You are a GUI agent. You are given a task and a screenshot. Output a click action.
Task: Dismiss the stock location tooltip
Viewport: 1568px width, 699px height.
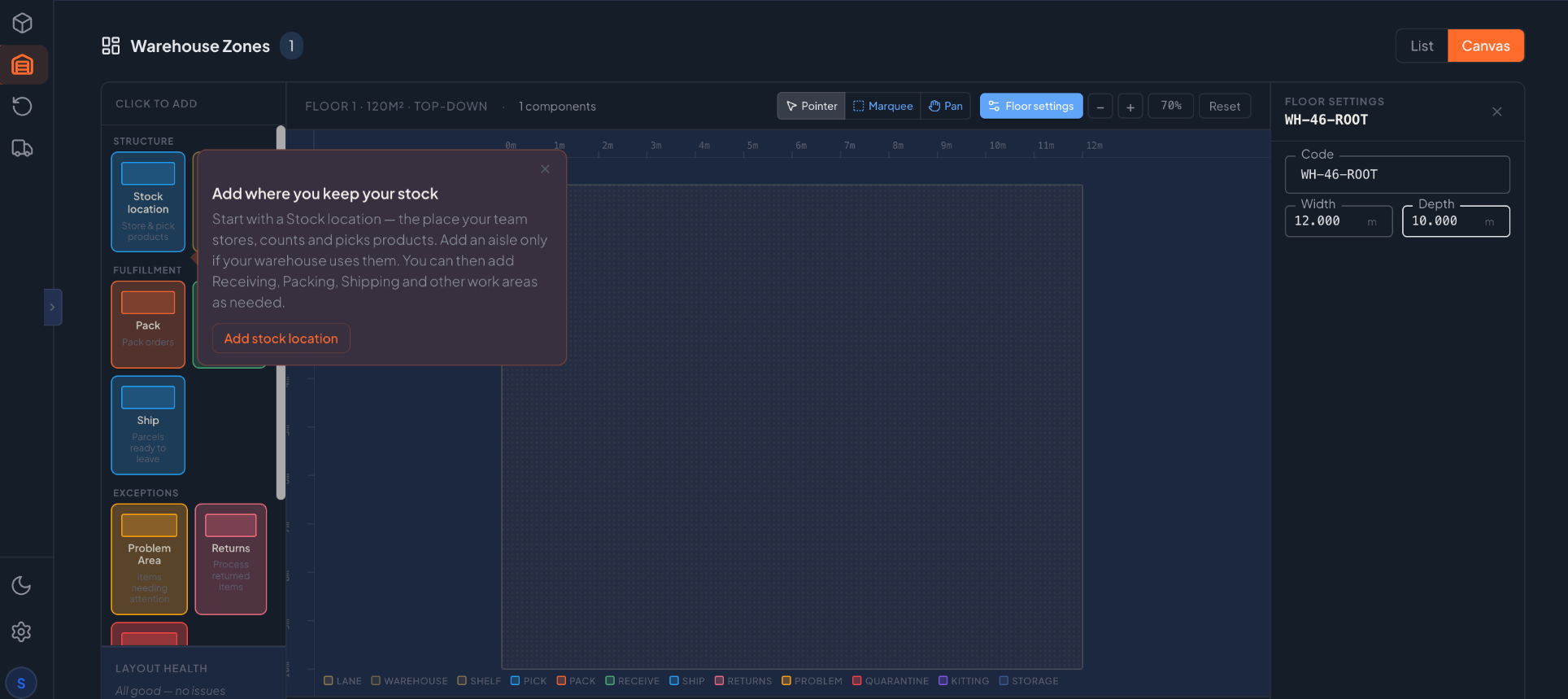pos(545,169)
